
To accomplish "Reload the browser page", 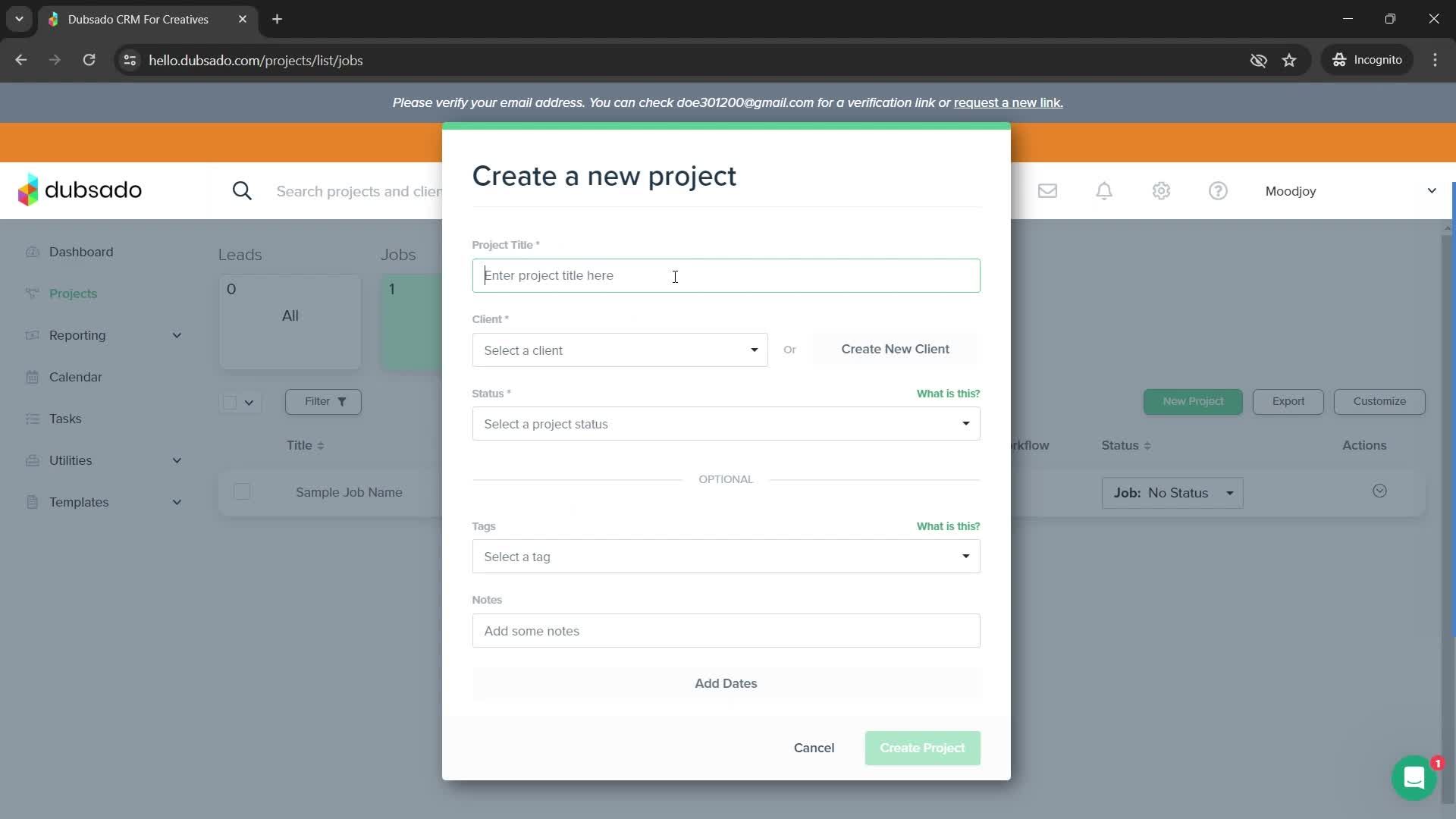I will coord(89,60).
